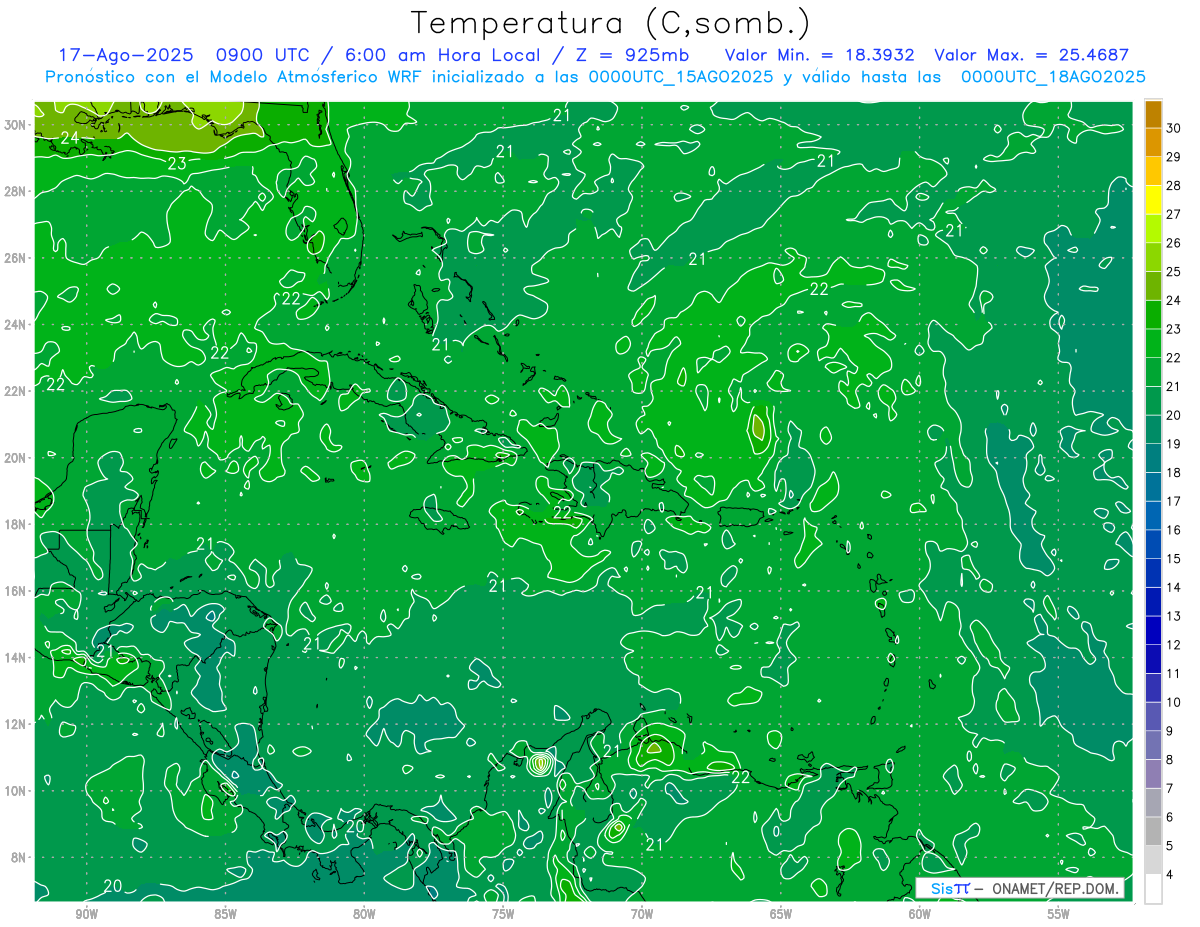The height and width of the screenshot is (927, 1200).
Task: Click the "26N" latitude label
Action: point(14,257)
